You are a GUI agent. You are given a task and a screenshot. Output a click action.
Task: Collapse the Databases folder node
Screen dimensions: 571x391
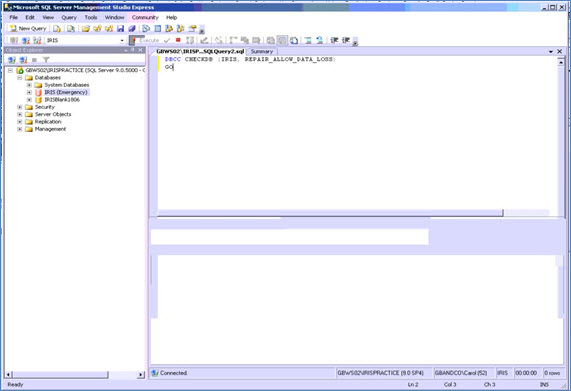coord(20,78)
